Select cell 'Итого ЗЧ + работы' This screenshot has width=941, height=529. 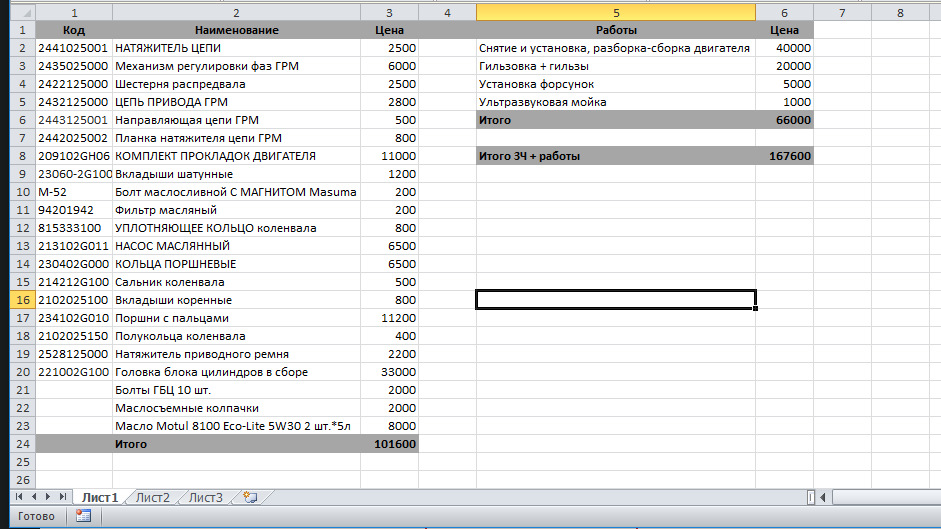coord(616,156)
